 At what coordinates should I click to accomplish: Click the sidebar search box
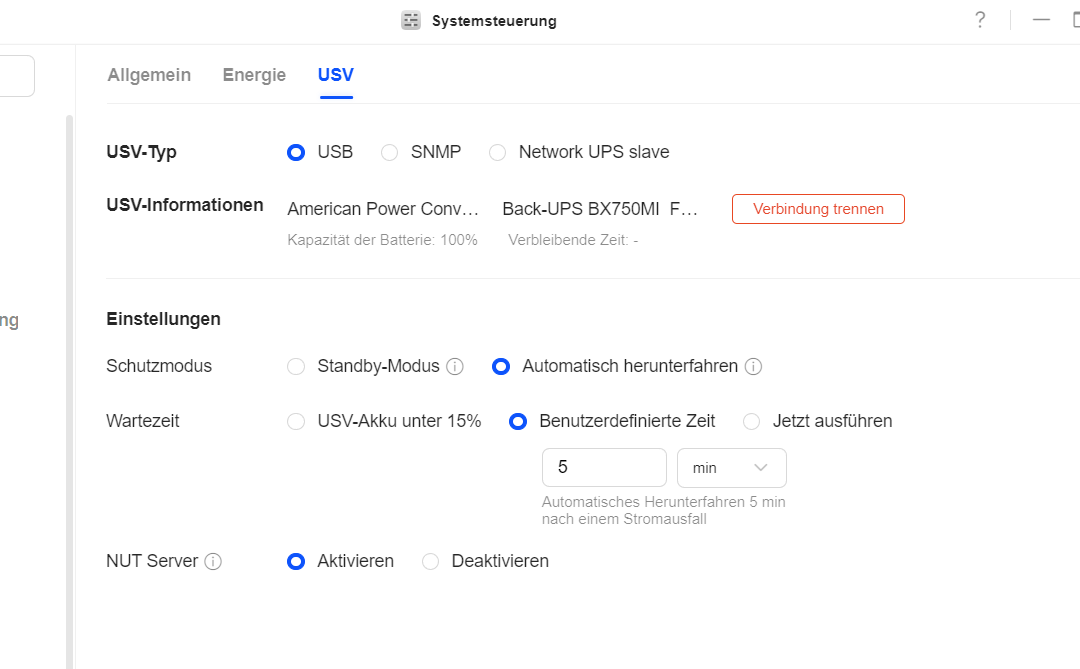point(17,76)
